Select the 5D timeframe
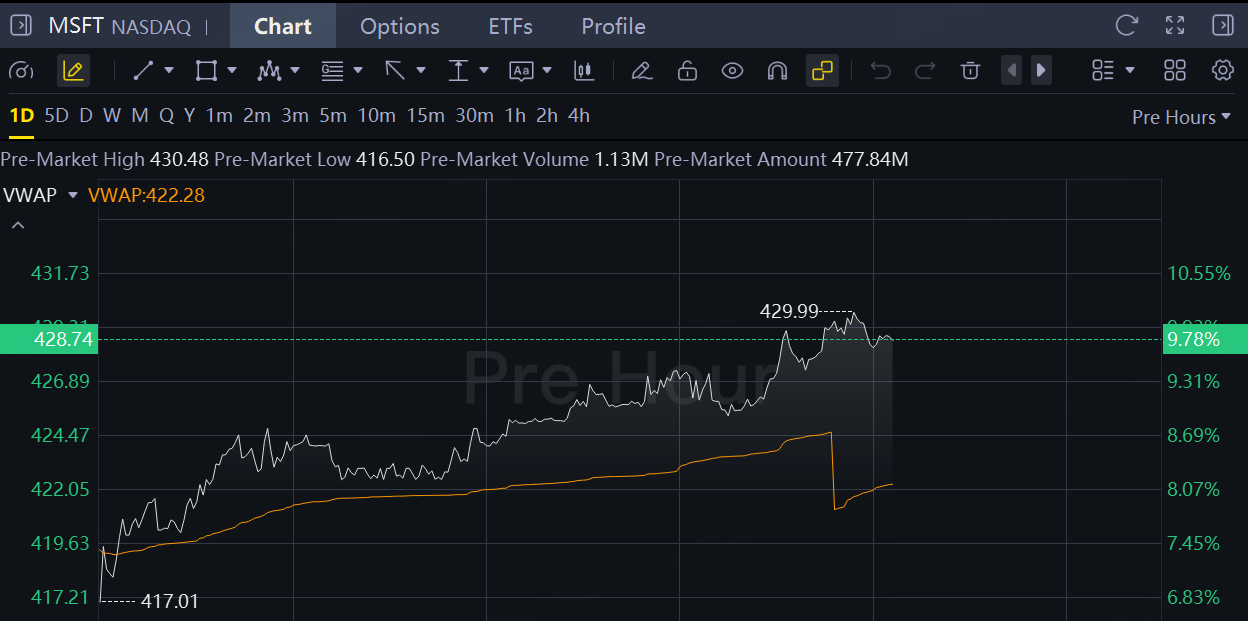This screenshot has height=621, width=1248. [x=57, y=115]
